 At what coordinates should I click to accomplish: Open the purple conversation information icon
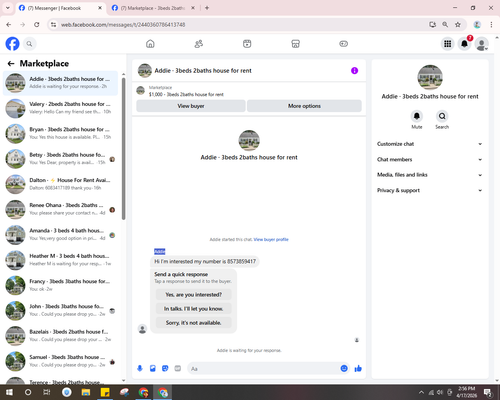tap(354, 71)
